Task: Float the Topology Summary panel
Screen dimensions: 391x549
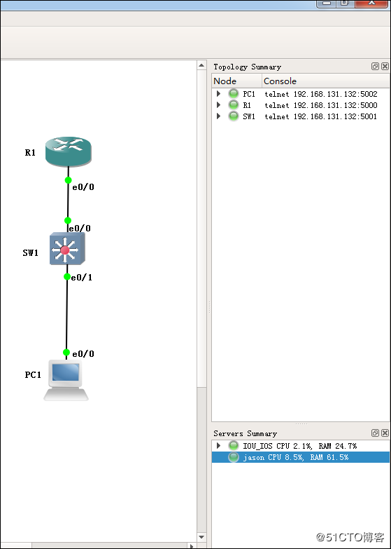Action: click(375, 66)
